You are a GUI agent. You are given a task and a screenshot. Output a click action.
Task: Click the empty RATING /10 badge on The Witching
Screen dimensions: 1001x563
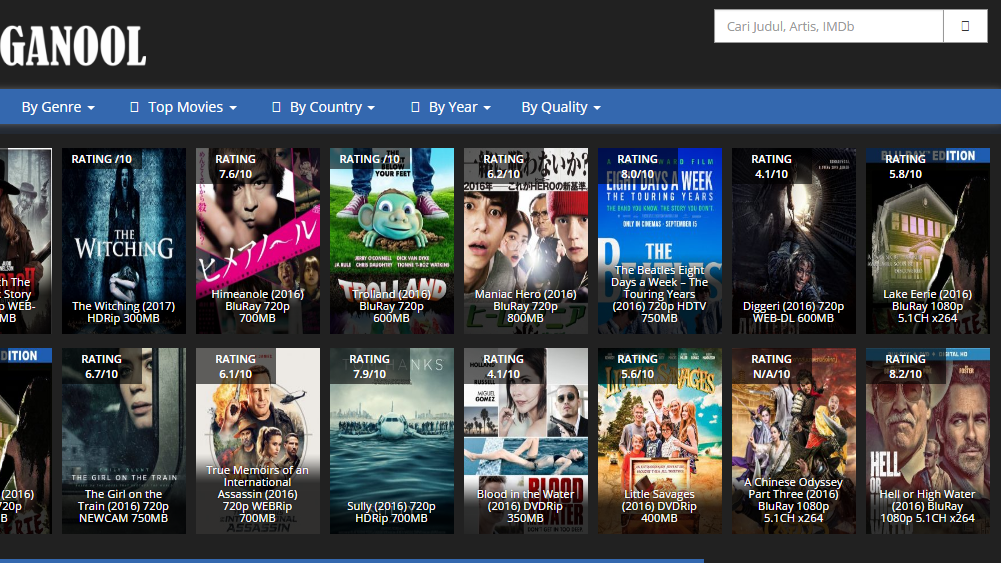coord(102,159)
